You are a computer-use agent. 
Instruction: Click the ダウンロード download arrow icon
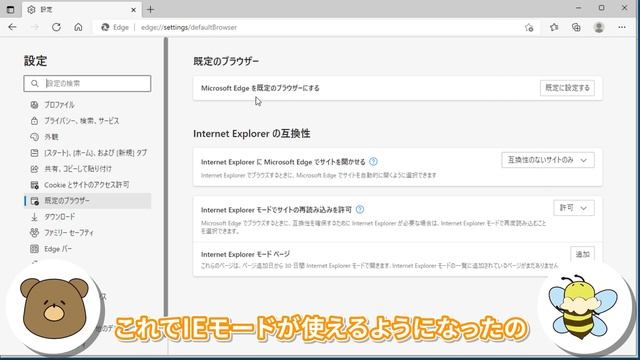pyautogui.click(x=34, y=217)
